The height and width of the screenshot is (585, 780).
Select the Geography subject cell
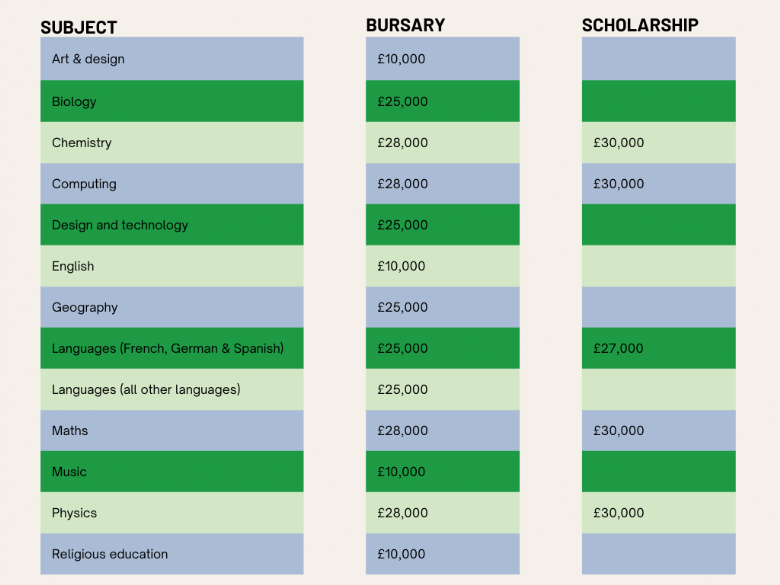click(x=172, y=307)
